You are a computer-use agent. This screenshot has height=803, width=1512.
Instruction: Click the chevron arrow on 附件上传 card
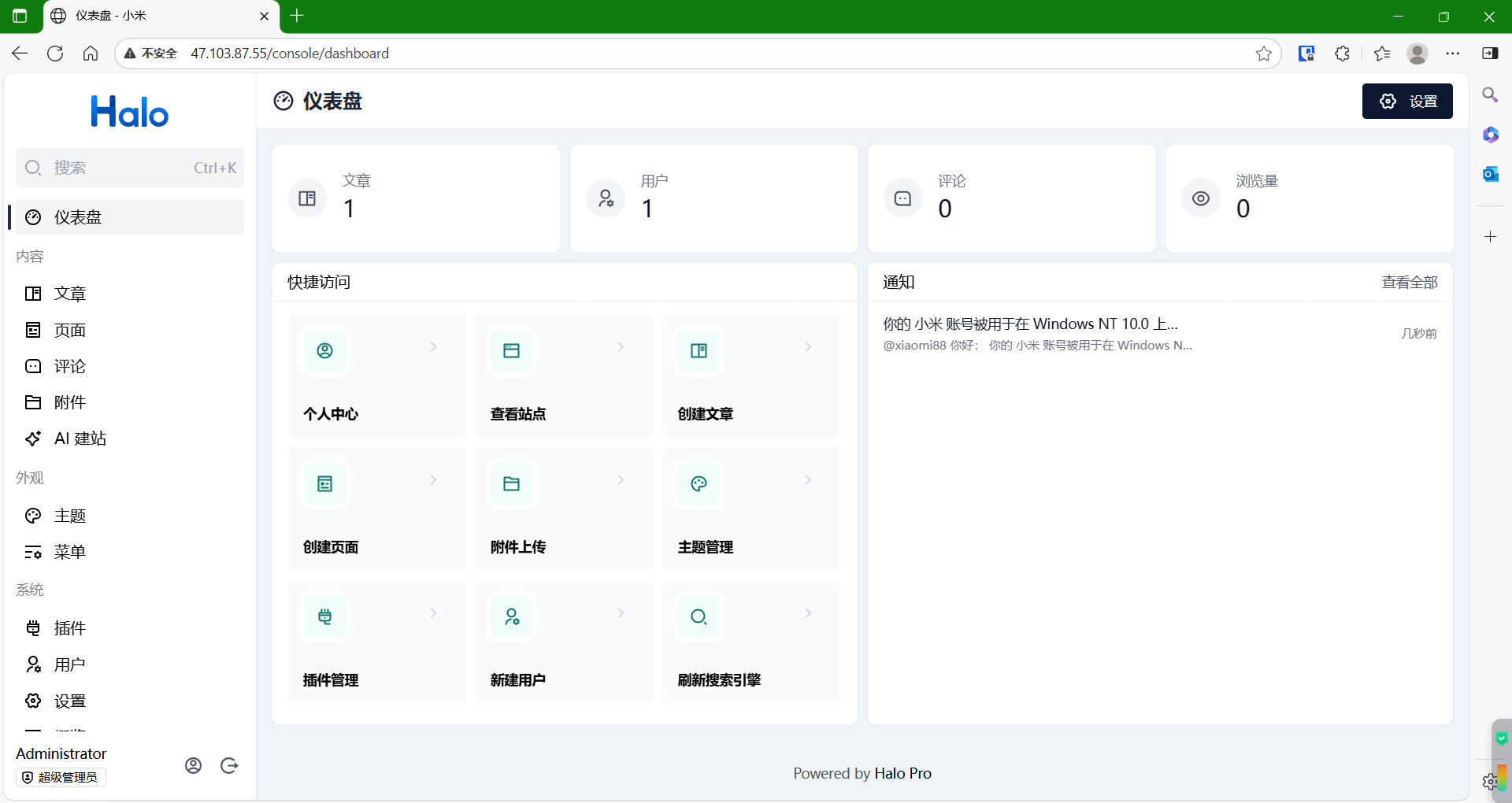pyautogui.click(x=621, y=479)
